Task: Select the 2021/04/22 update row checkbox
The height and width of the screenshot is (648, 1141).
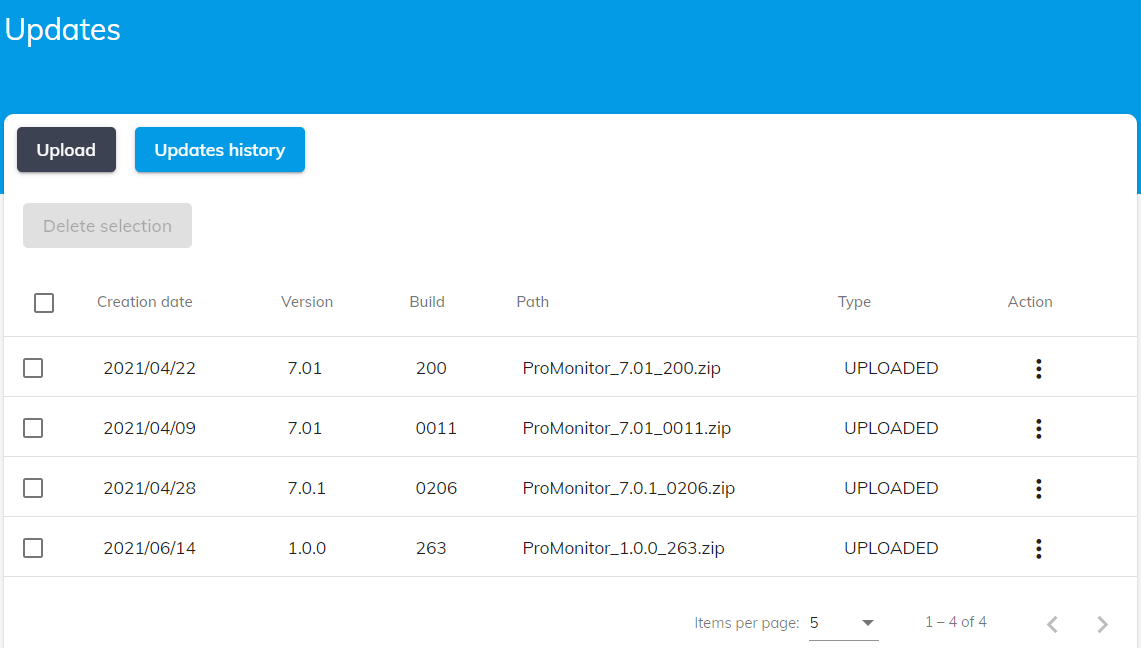Action: tap(33, 368)
